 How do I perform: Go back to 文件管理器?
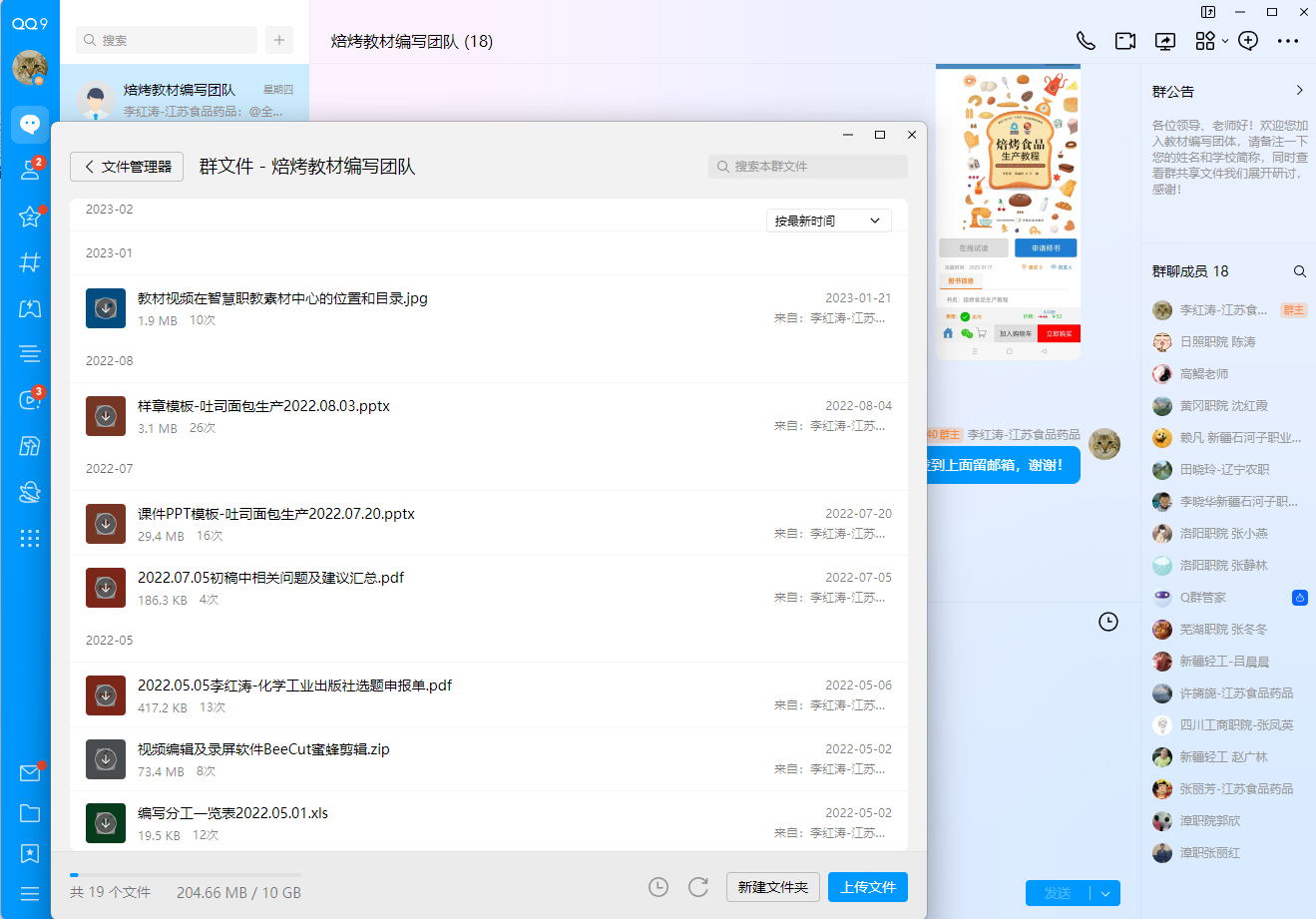[x=127, y=167]
